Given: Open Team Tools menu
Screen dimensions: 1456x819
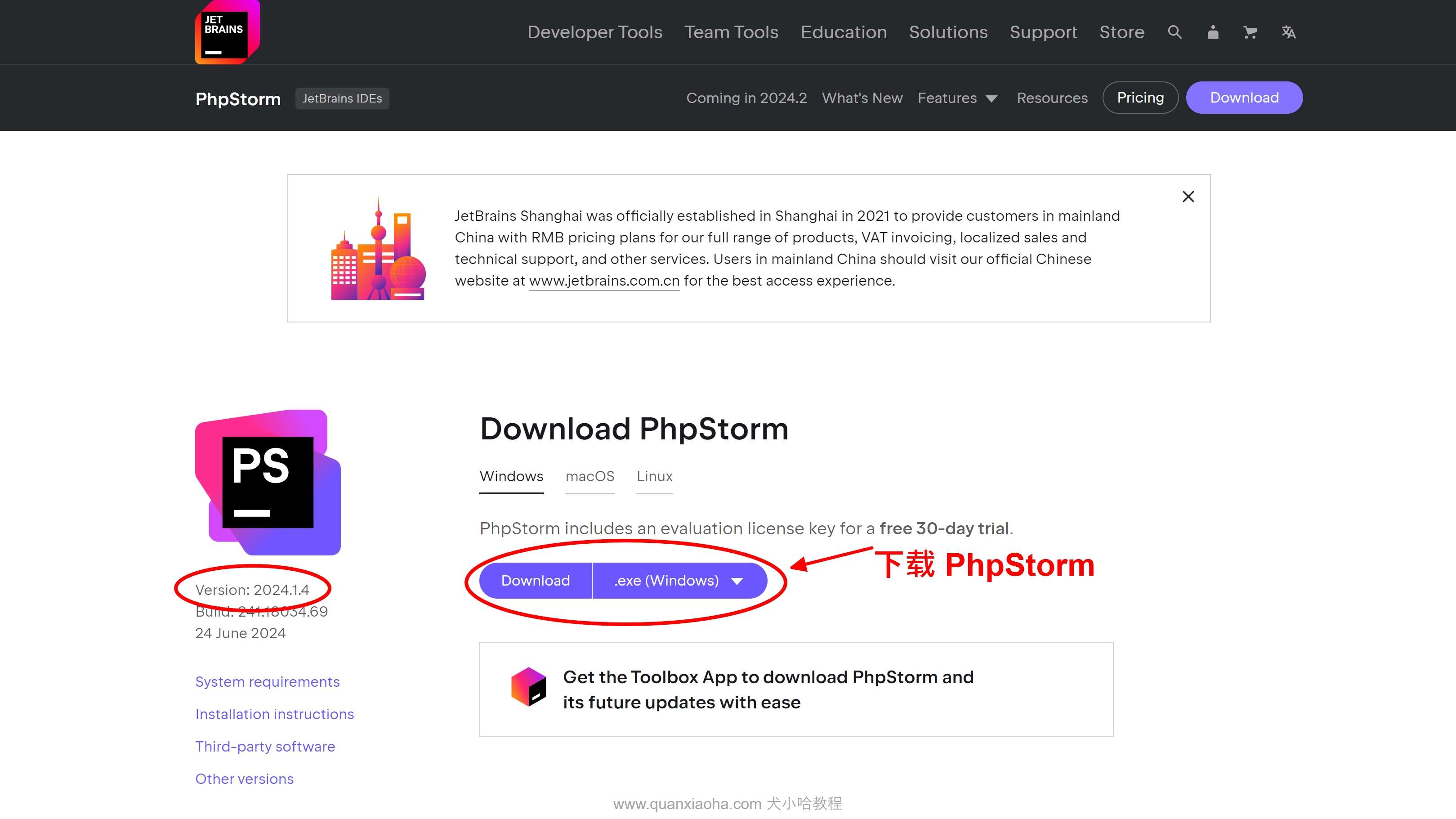Looking at the screenshot, I should tap(732, 32).
